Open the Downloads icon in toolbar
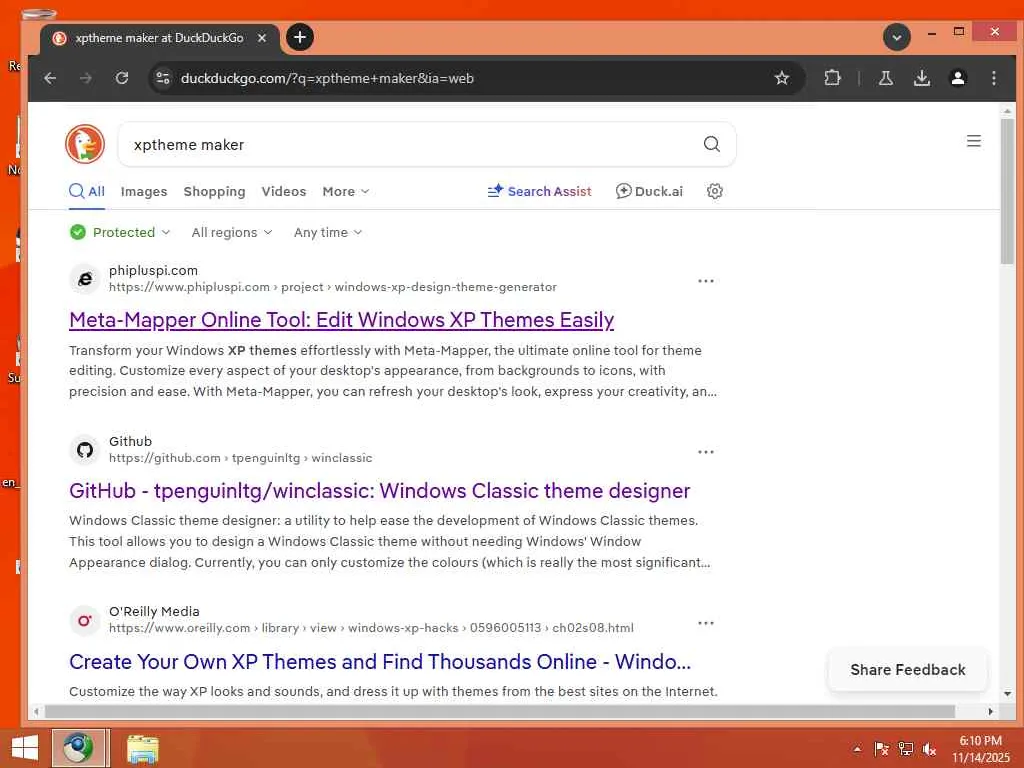 [x=921, y=78]
